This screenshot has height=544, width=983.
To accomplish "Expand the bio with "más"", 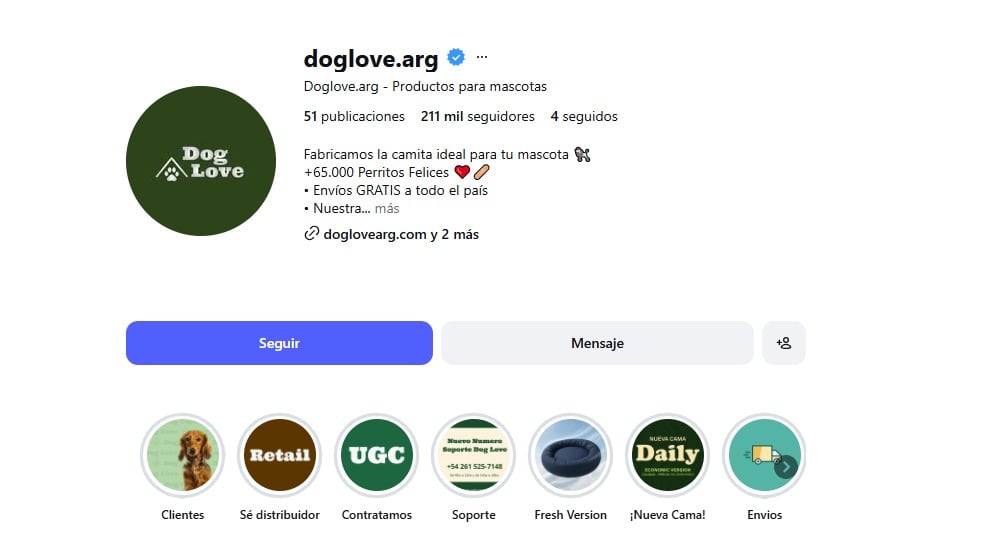I will (387, 209).
